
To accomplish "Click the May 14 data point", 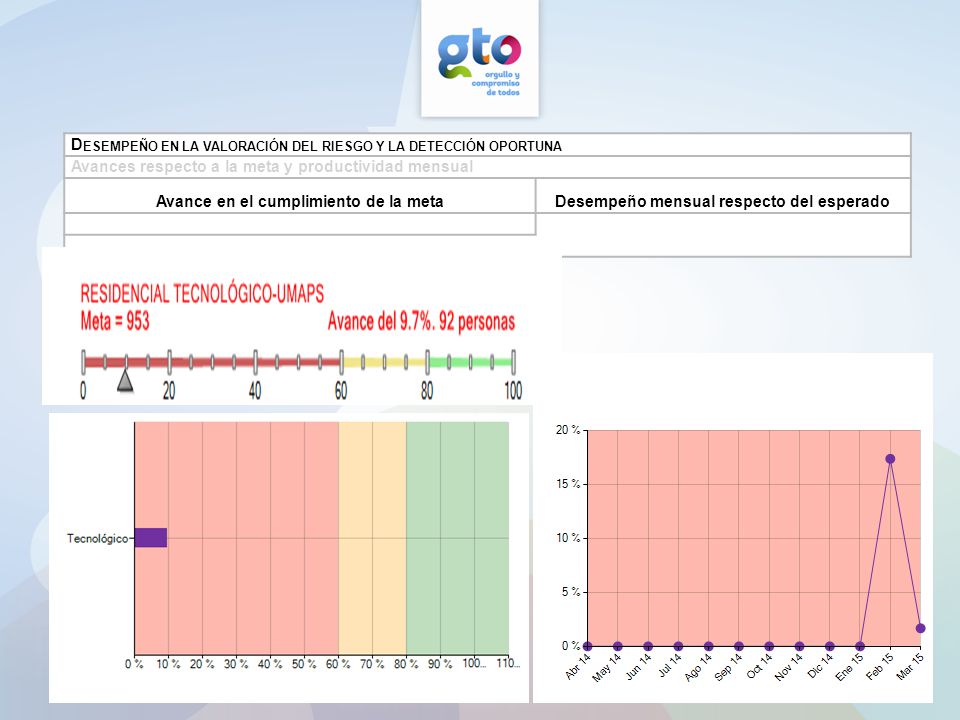I will click(x=618, y=646).
